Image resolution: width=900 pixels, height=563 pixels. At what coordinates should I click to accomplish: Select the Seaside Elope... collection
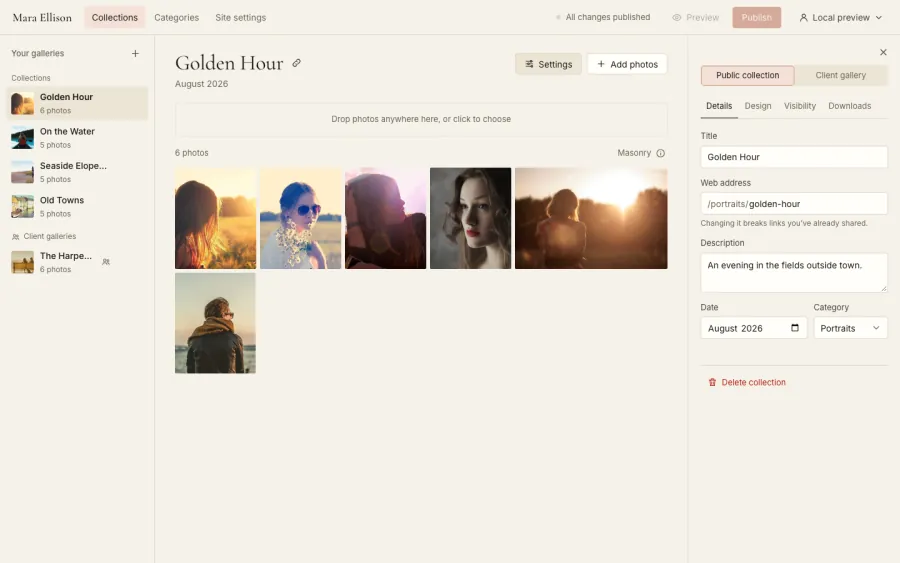pyautogui.click(x=77, y=172)
